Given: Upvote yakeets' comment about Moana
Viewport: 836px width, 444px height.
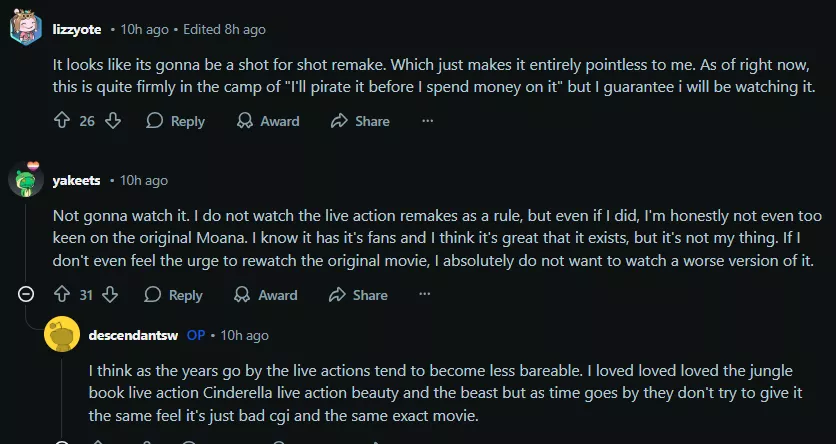Looking at the screenshot, I should [62, 295].
